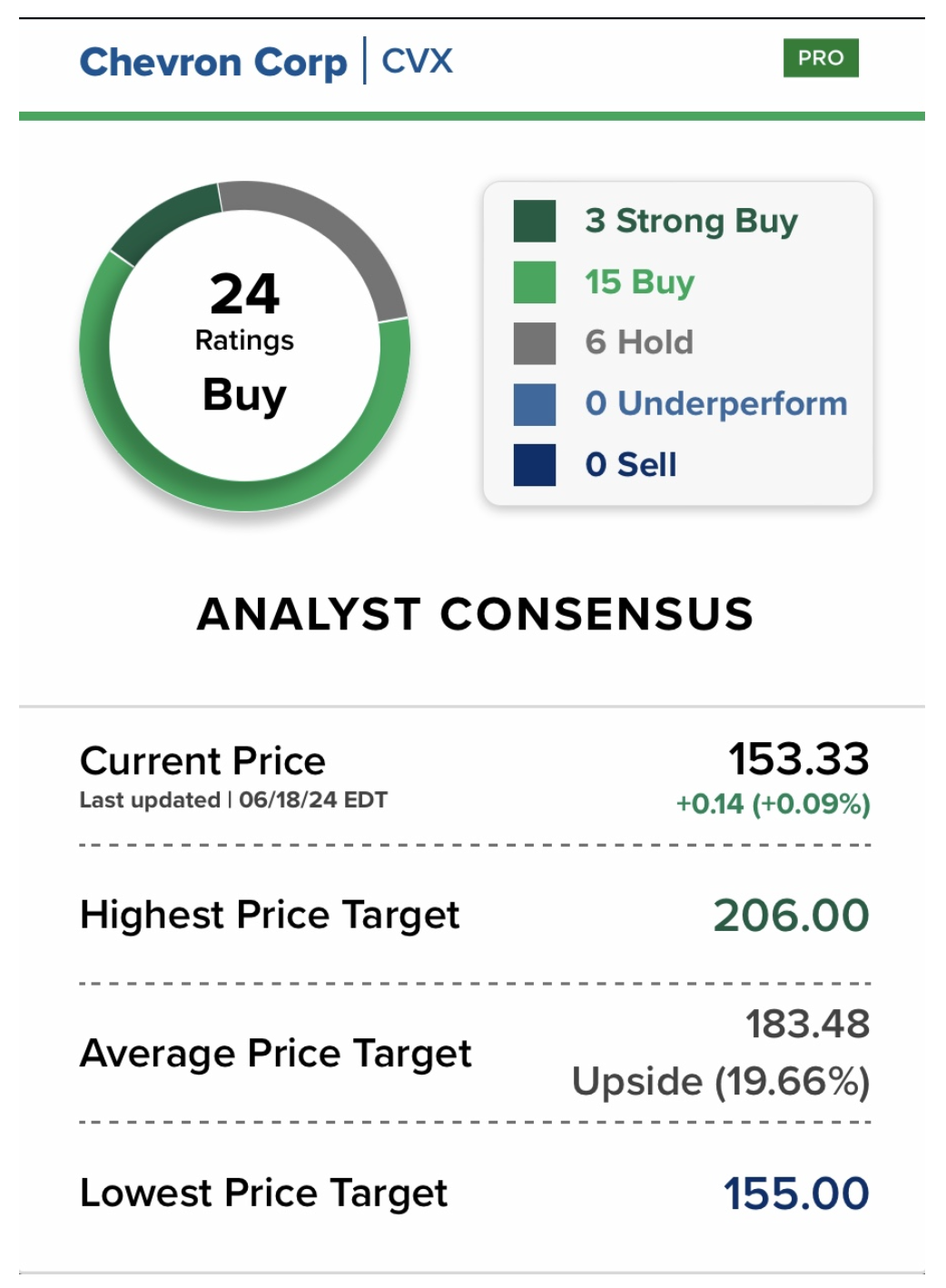Click the current price value 153.33
This screenshot has height=1288, width=946.
coord(798,759)
